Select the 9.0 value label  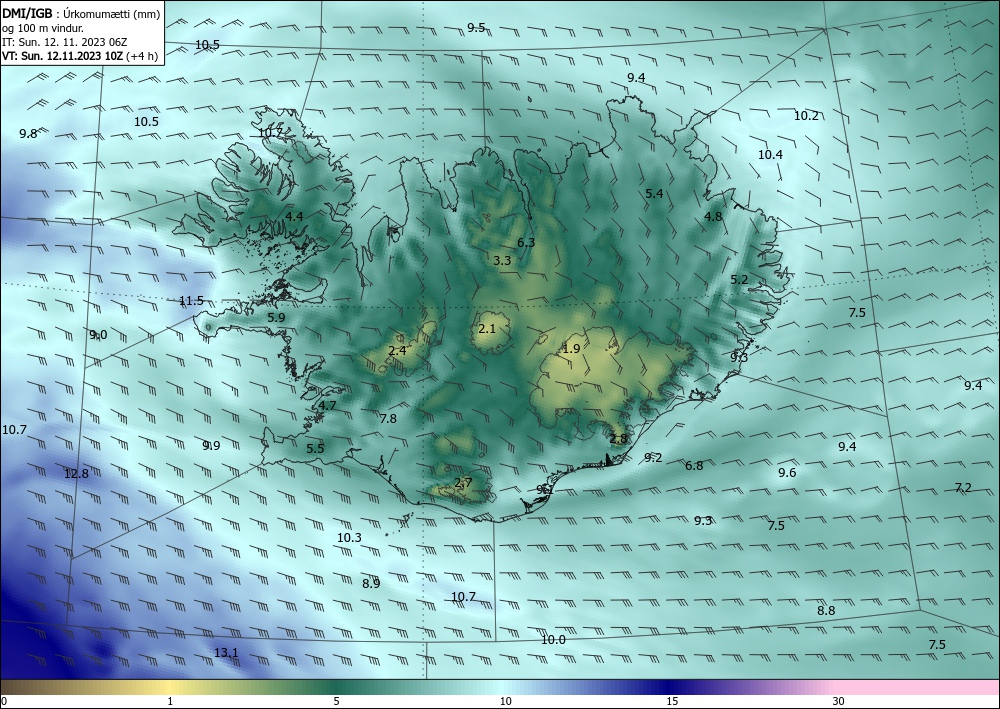(x=98, y=335)
